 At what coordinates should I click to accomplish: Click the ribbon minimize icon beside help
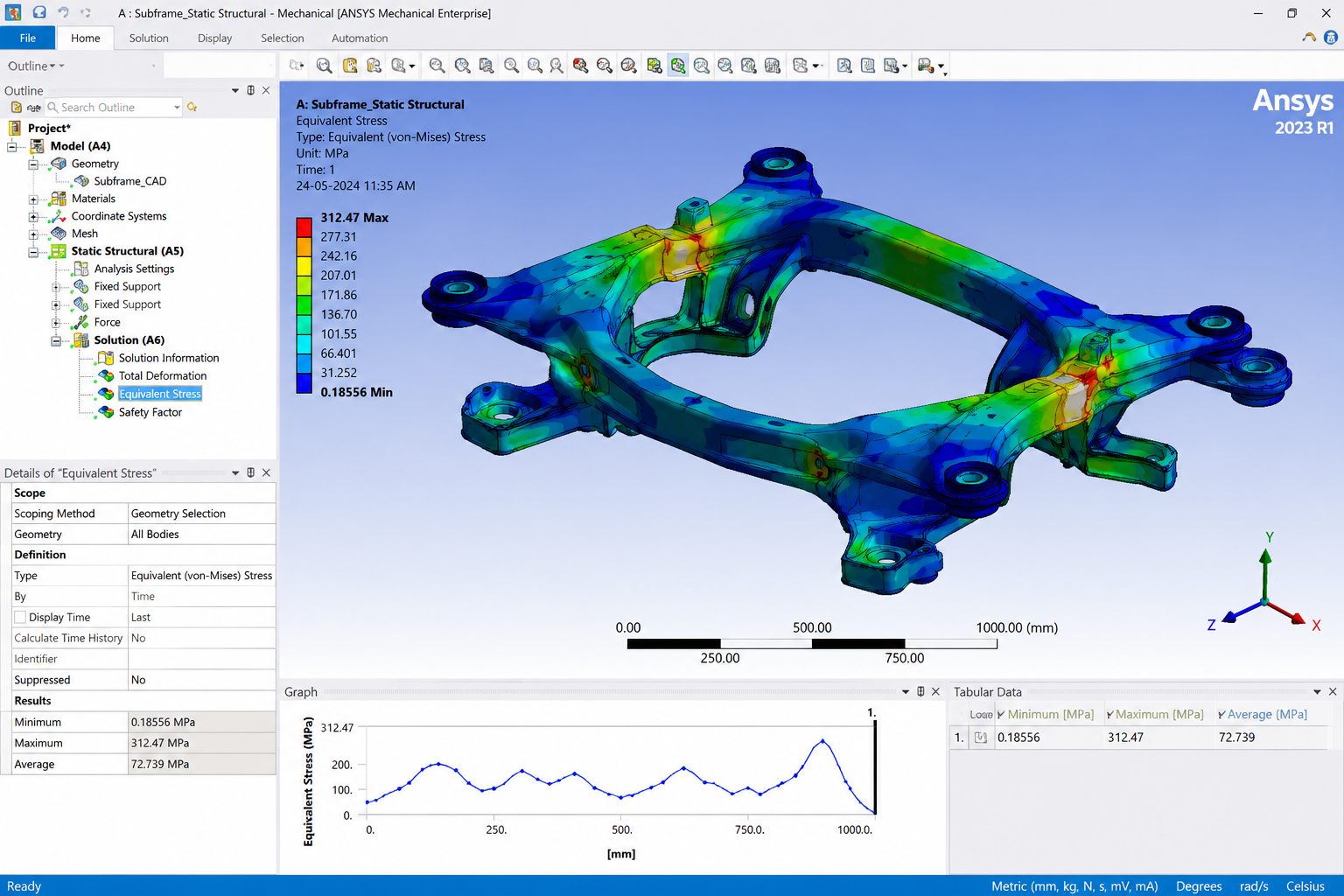click(1309, 38)
